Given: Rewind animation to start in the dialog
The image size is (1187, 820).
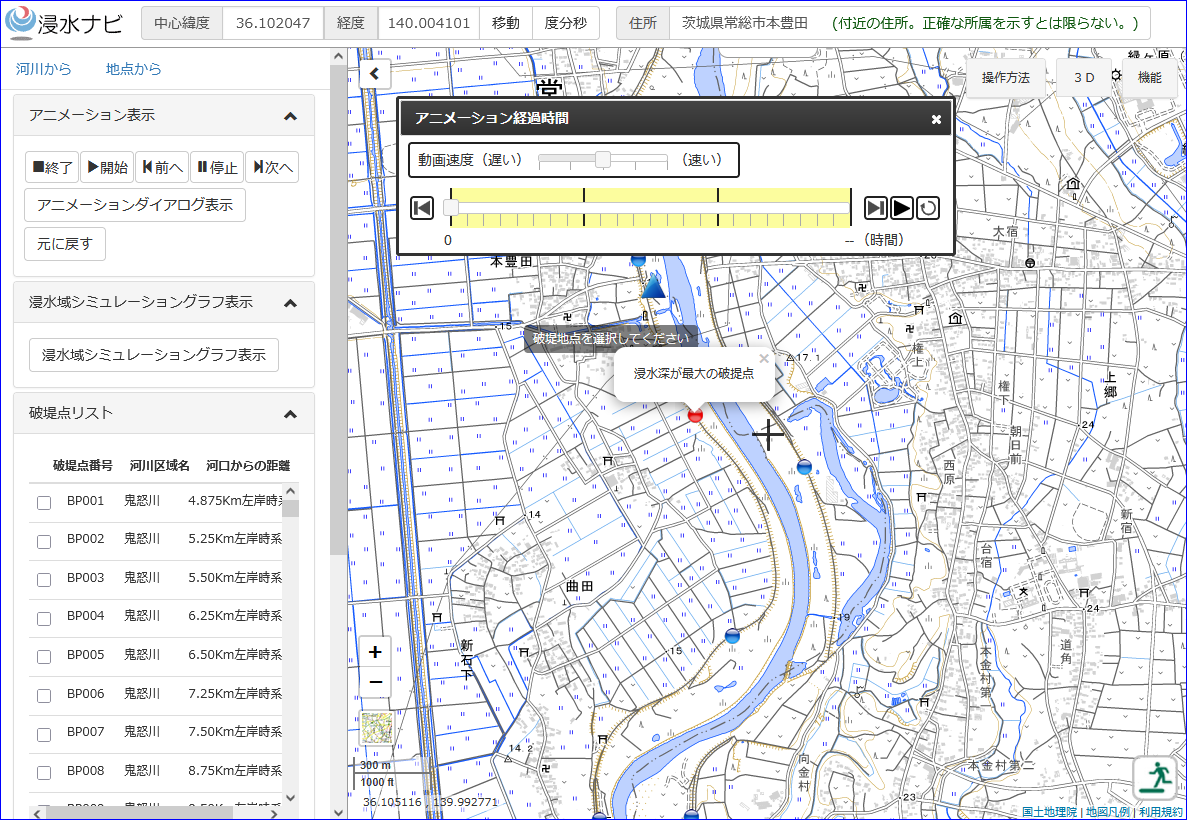Looking at the screenshot, I should 422,207.
